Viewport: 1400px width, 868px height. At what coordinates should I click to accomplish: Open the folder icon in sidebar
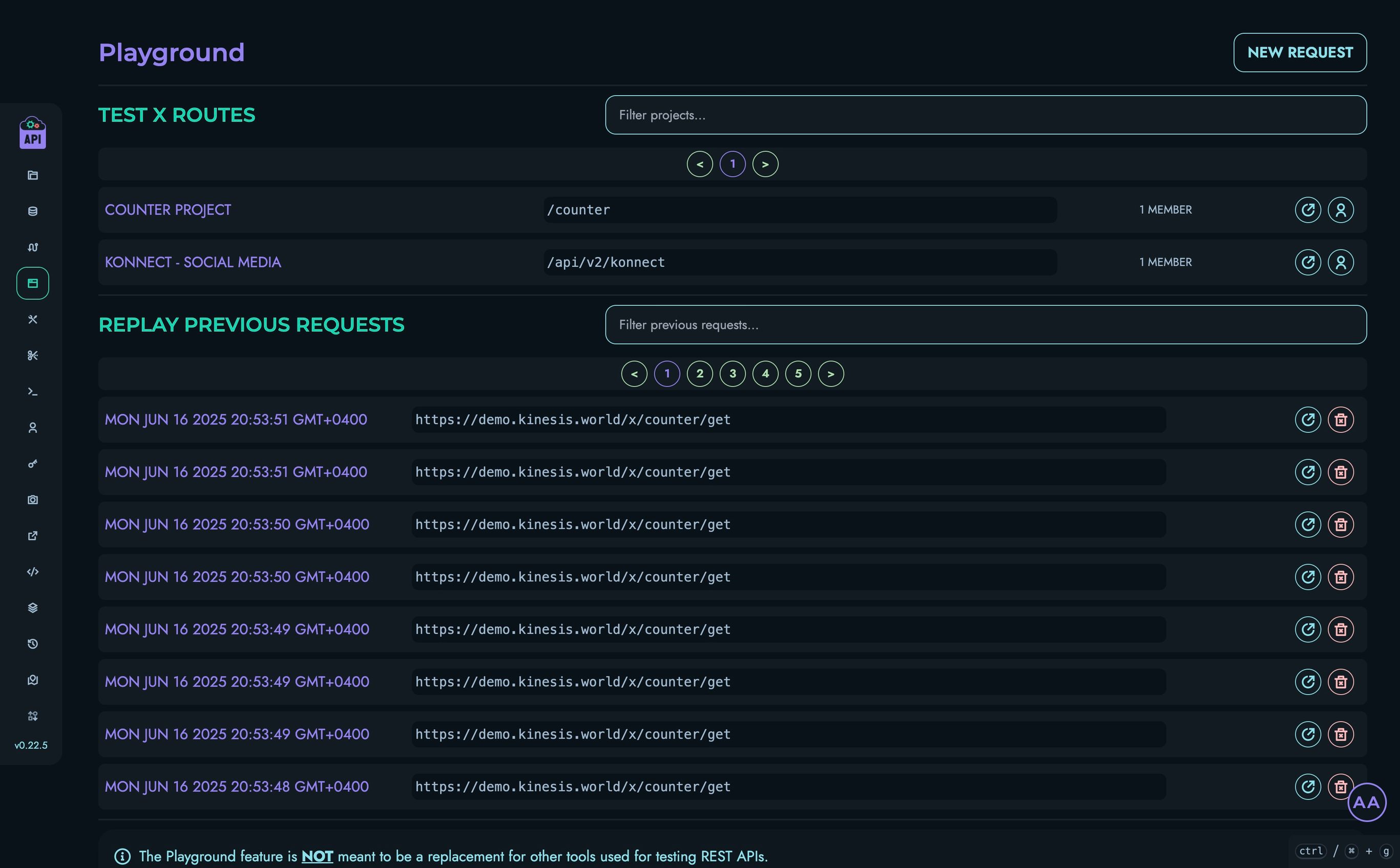[x=33, y=175]
